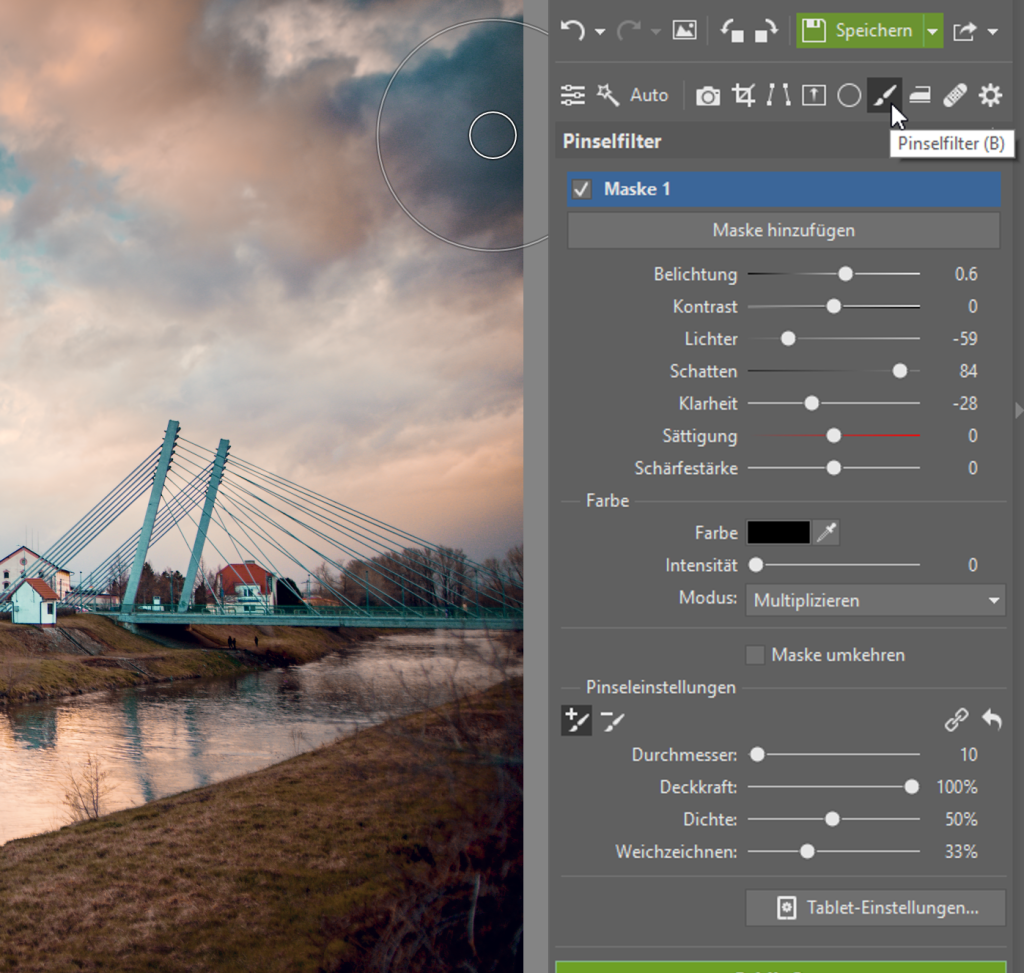
Task: Select the Maske 1 list entry
Action: (784, 189)
